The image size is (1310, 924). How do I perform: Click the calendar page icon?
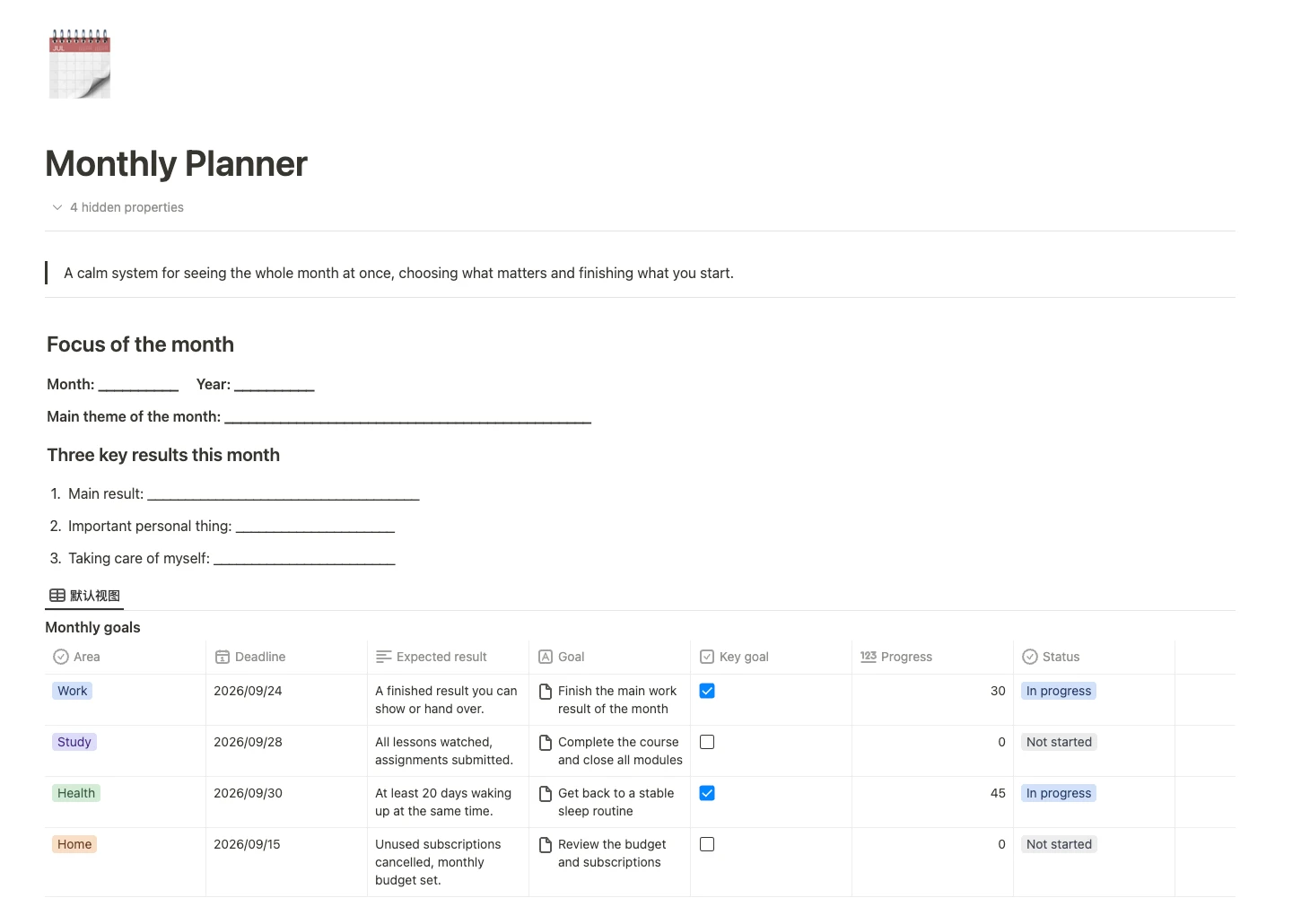tap(80, 64)
